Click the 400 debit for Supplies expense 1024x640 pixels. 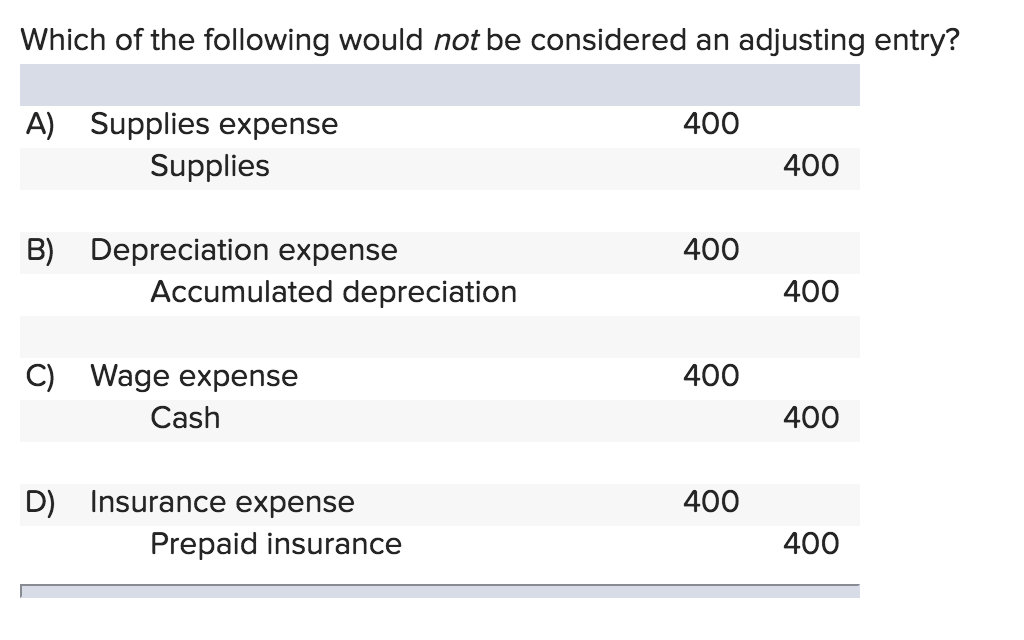point(711,124)
